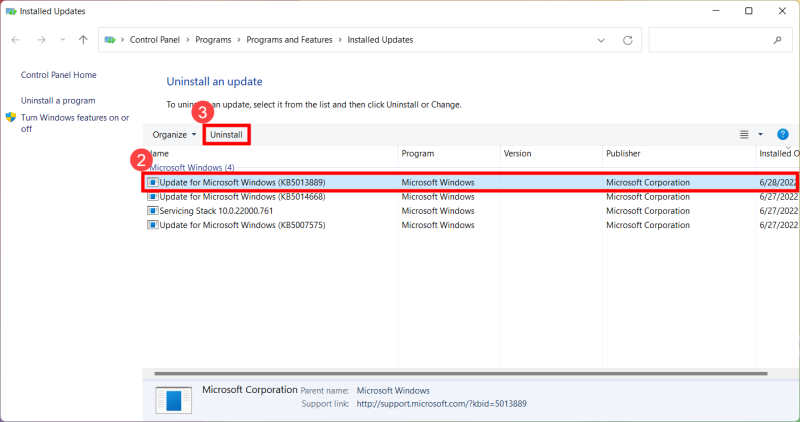Screen dimensions: 800x422
Task: Change view with the view icon
Action: 744,135
